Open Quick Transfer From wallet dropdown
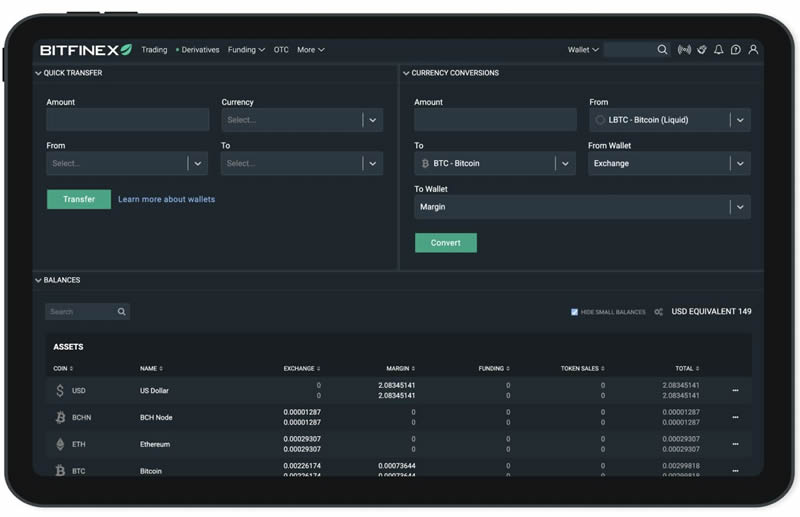The width and height of the screenshot is (800, 517). [x=127, y=163]
